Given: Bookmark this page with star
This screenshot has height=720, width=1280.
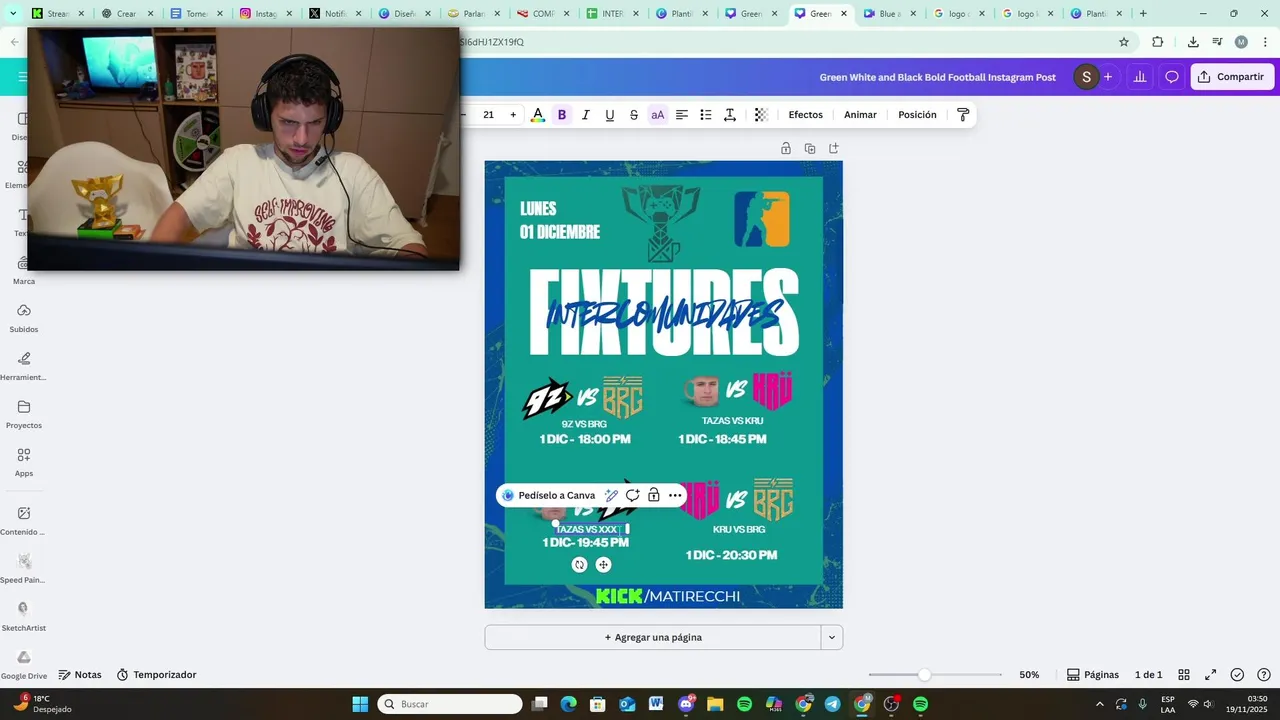Looking at the screenshot, I should pos(1124,42).
